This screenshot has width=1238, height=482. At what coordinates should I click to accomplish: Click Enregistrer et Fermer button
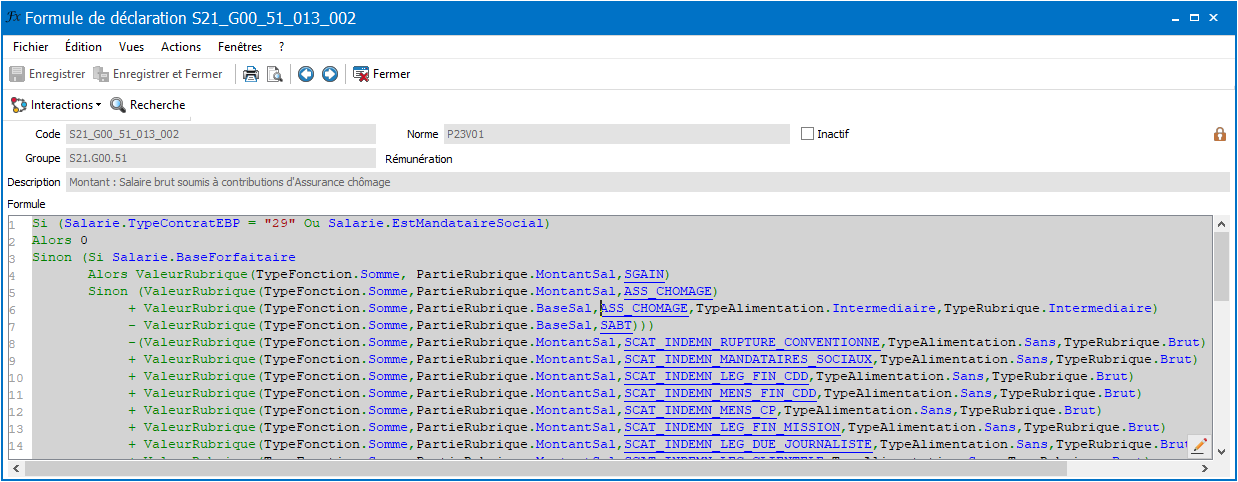(x=157, y=74)
